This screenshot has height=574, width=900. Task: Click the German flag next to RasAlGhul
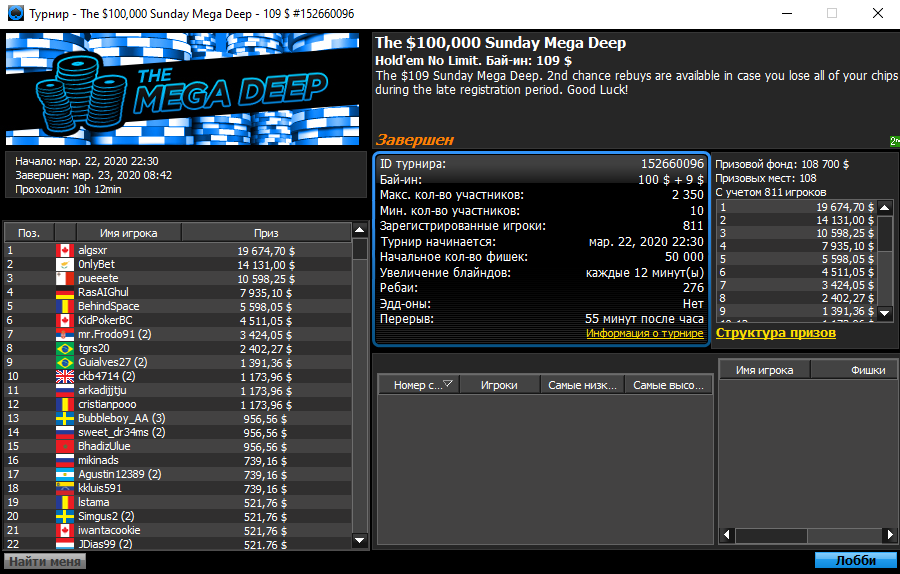click(x=65, y=292)
